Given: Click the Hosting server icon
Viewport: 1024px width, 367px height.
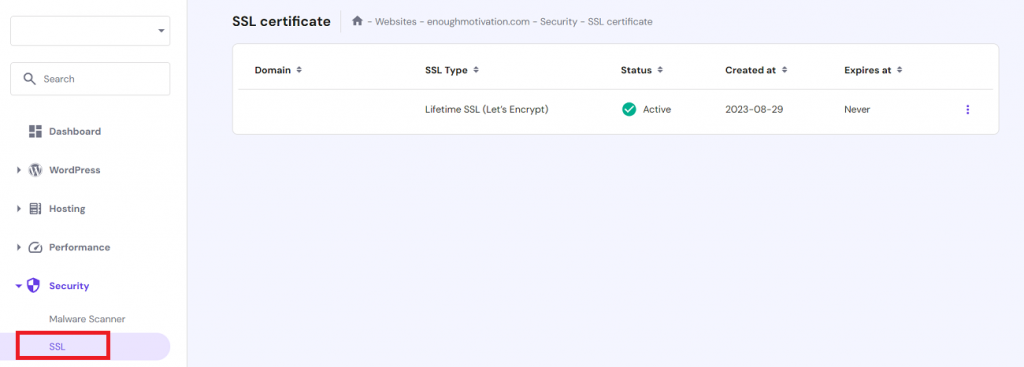Looking at the screenshot, I should pyautogui.click(x=35, y=209).
